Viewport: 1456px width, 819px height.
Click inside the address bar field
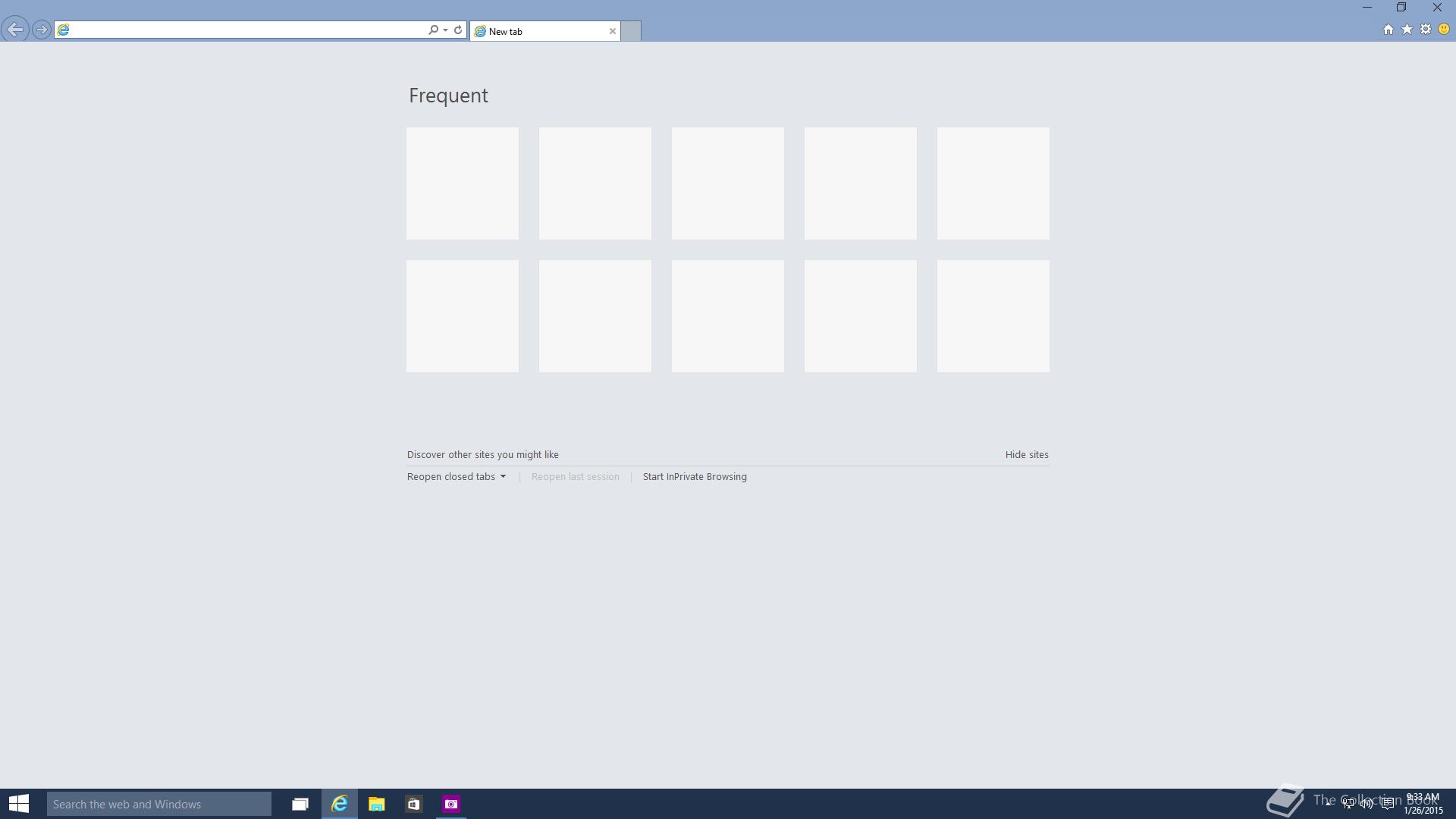(x=243, y=30)
